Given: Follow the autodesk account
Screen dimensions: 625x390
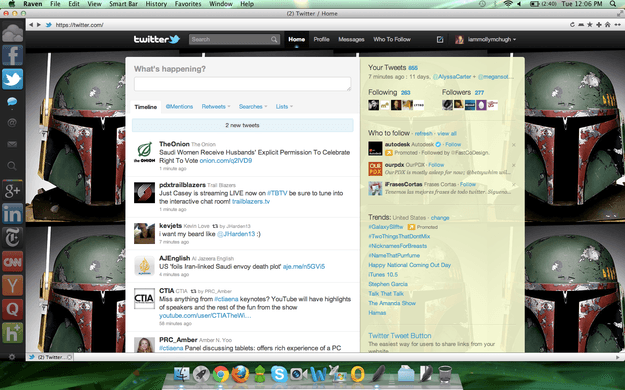Looking at the screenshot, I should pyautogui.click(x=453, y=144).
